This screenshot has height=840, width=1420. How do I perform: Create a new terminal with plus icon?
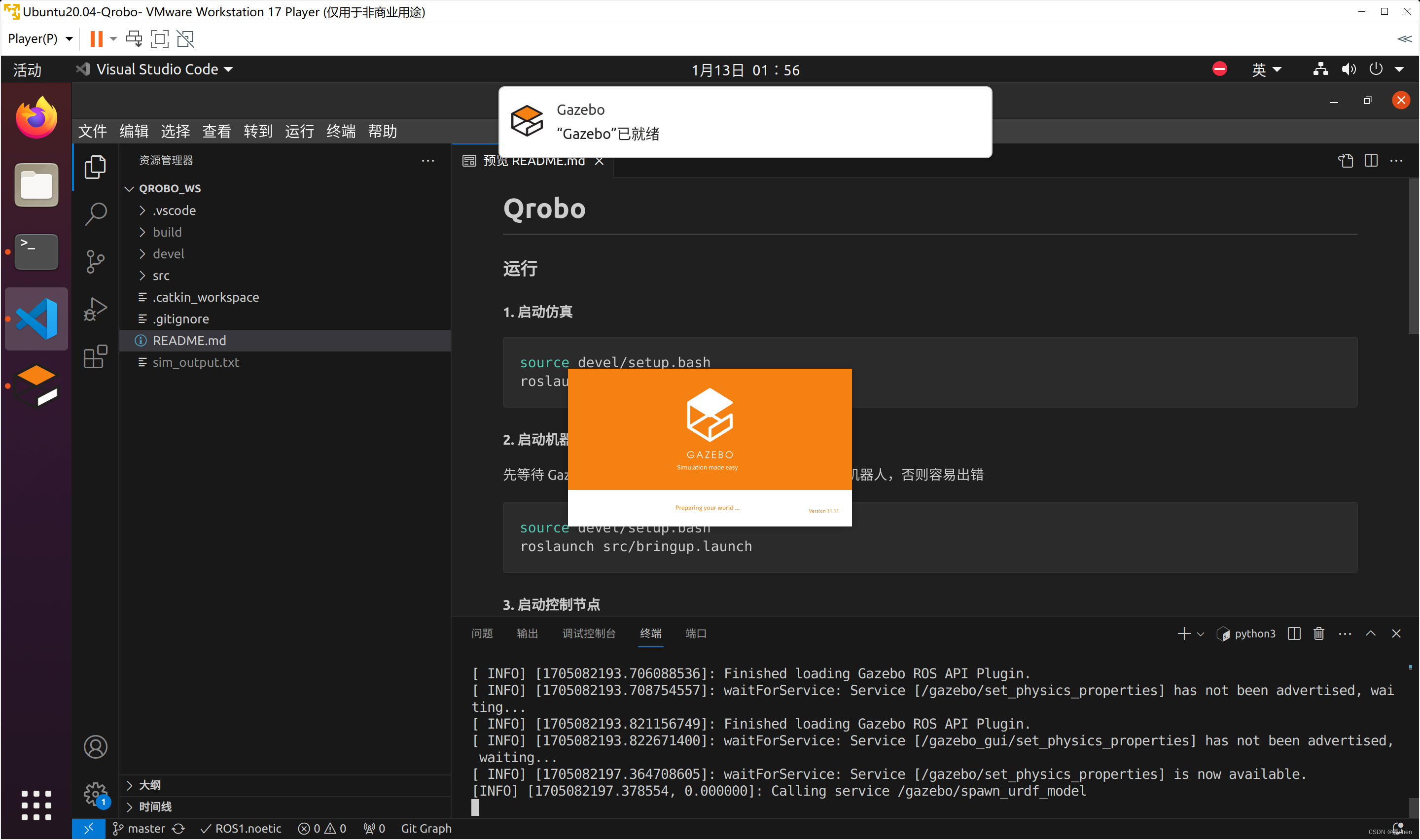(x=1183, y=633)
